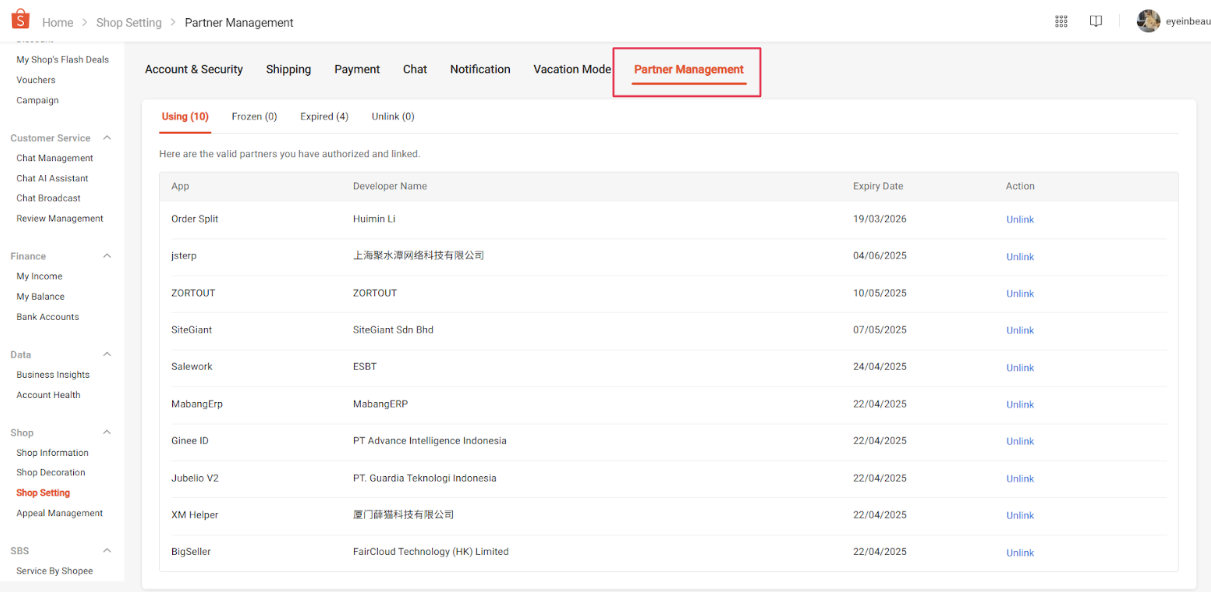Open My Income in the sidebar
1211x593 pixels.
pyautogui.click(x=40, y=276)
